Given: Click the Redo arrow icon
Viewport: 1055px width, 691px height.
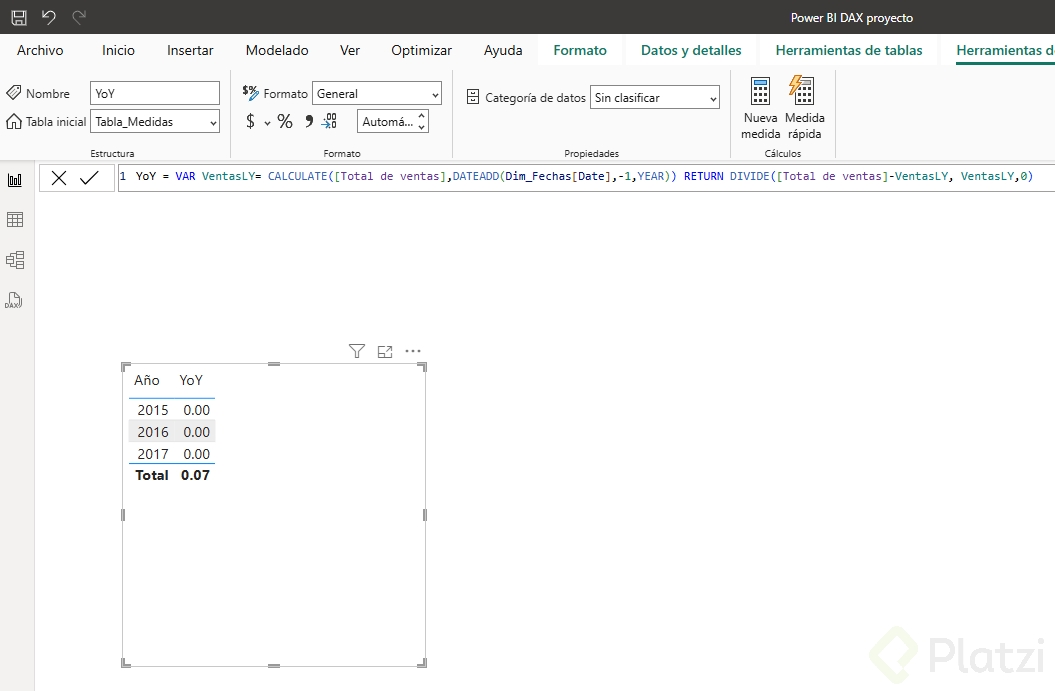Looking at the screenshot, I should tap(79, 17).
